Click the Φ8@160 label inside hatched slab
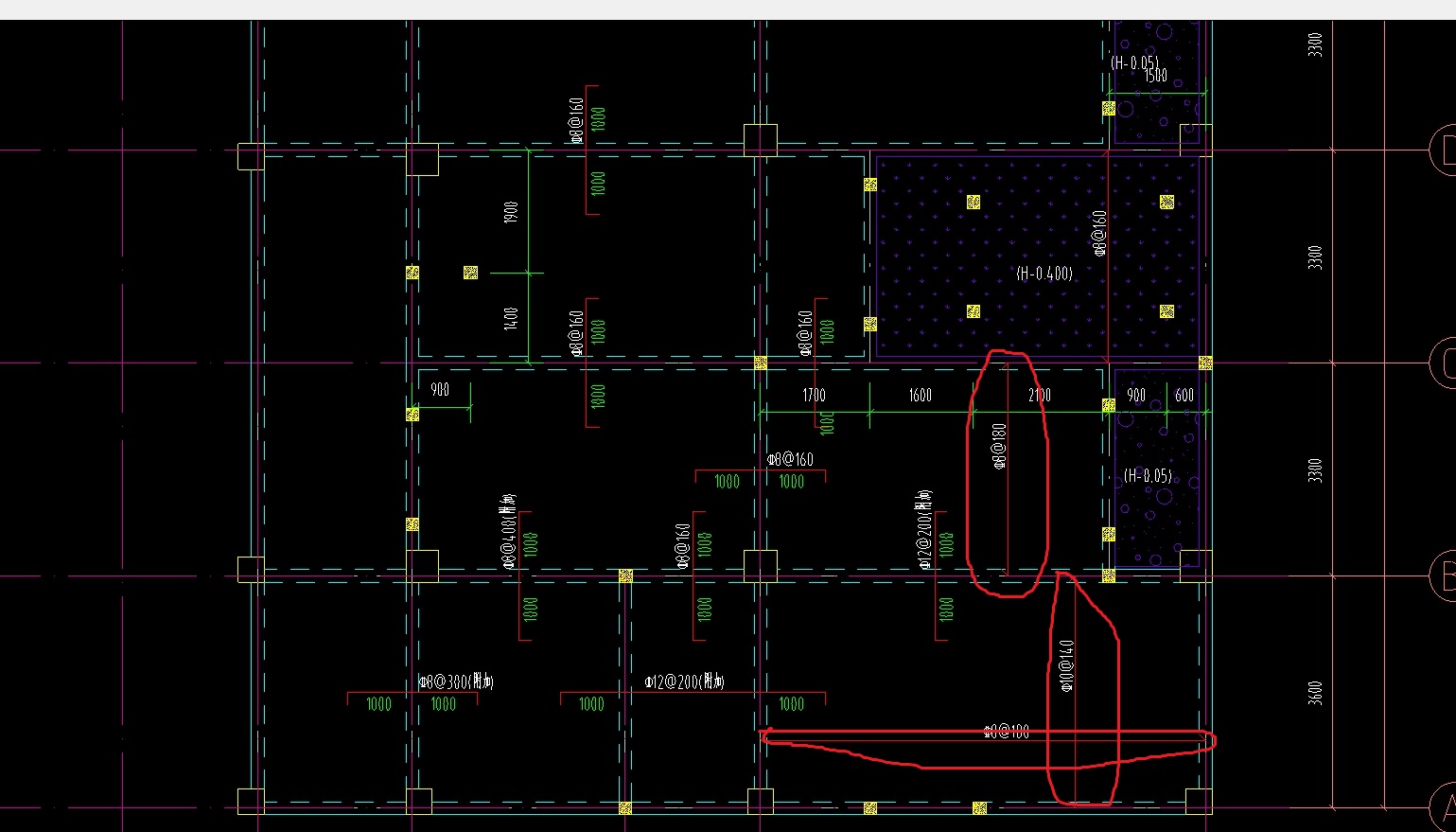Screen dimensions: 1456x832 pos(1099,234)
